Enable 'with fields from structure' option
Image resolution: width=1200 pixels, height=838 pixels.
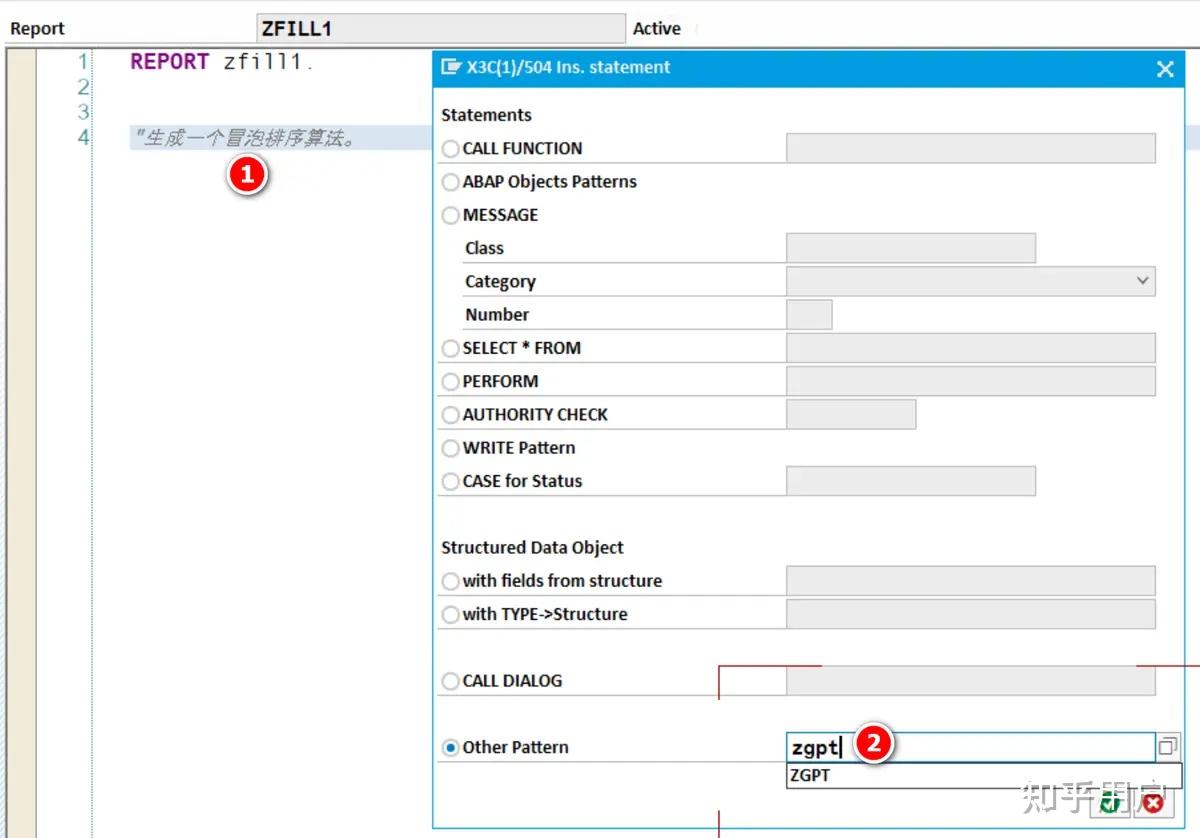tap(450, 580)
